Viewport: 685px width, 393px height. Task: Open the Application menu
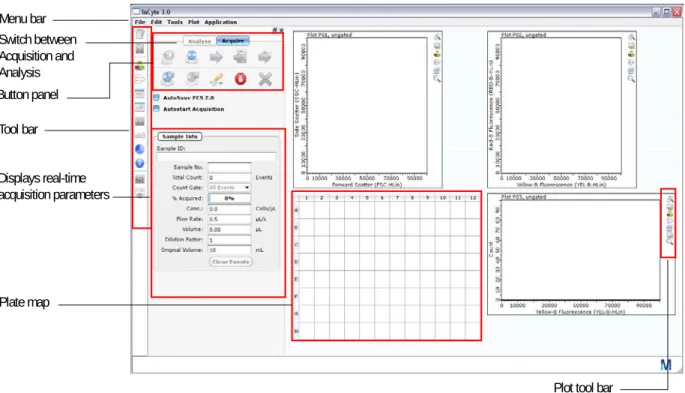point(221,22)
